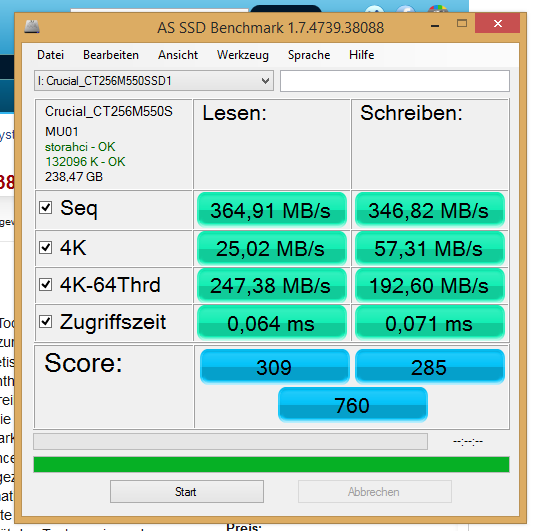
Task: Open the Werkzeug menu
Action: pos(243,55)
